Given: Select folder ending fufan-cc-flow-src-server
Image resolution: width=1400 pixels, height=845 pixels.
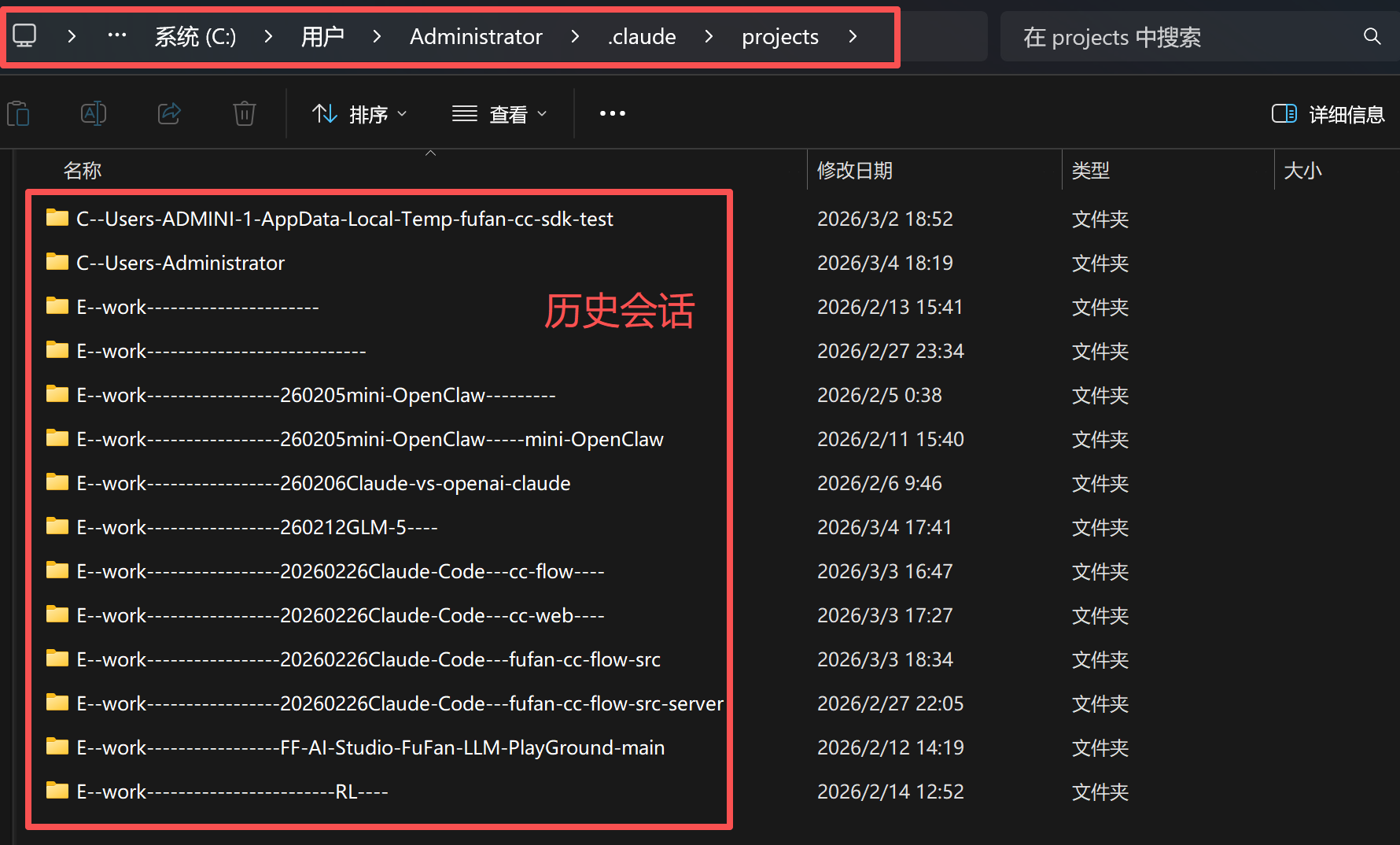Looking at the screenshot, I should click(x=400, y=703).
